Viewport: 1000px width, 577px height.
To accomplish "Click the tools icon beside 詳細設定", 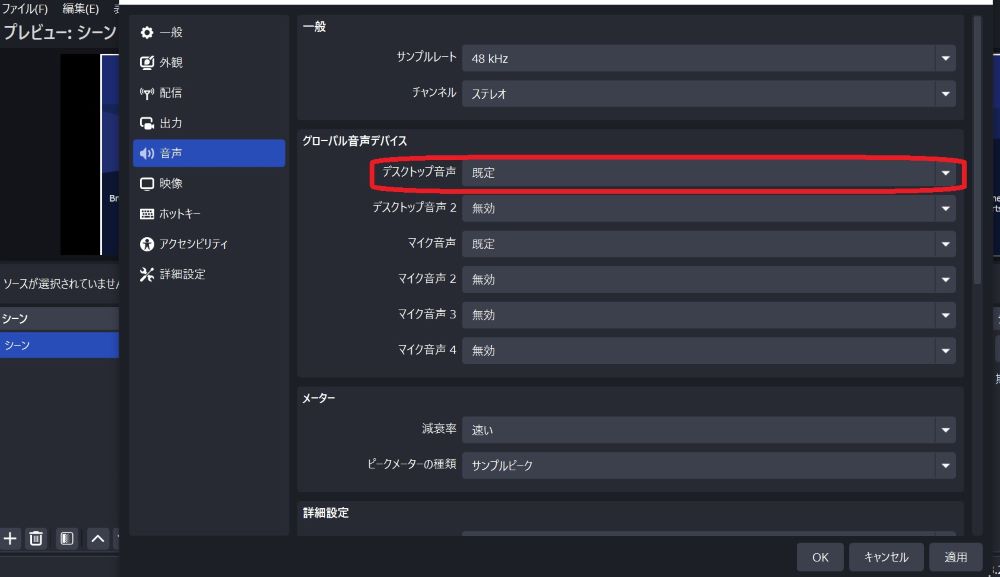I will pyautogui.click(x=147, y=274).
